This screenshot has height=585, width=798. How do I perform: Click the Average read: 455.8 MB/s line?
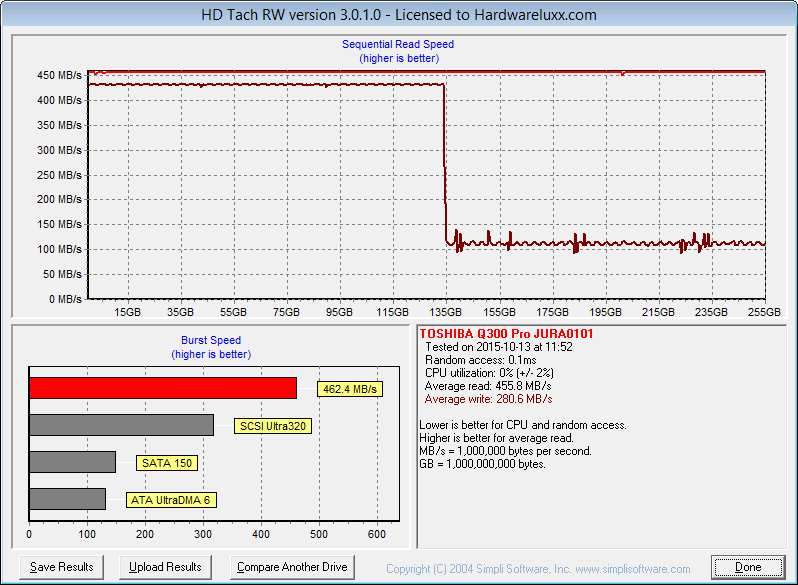tap(488, 386)
